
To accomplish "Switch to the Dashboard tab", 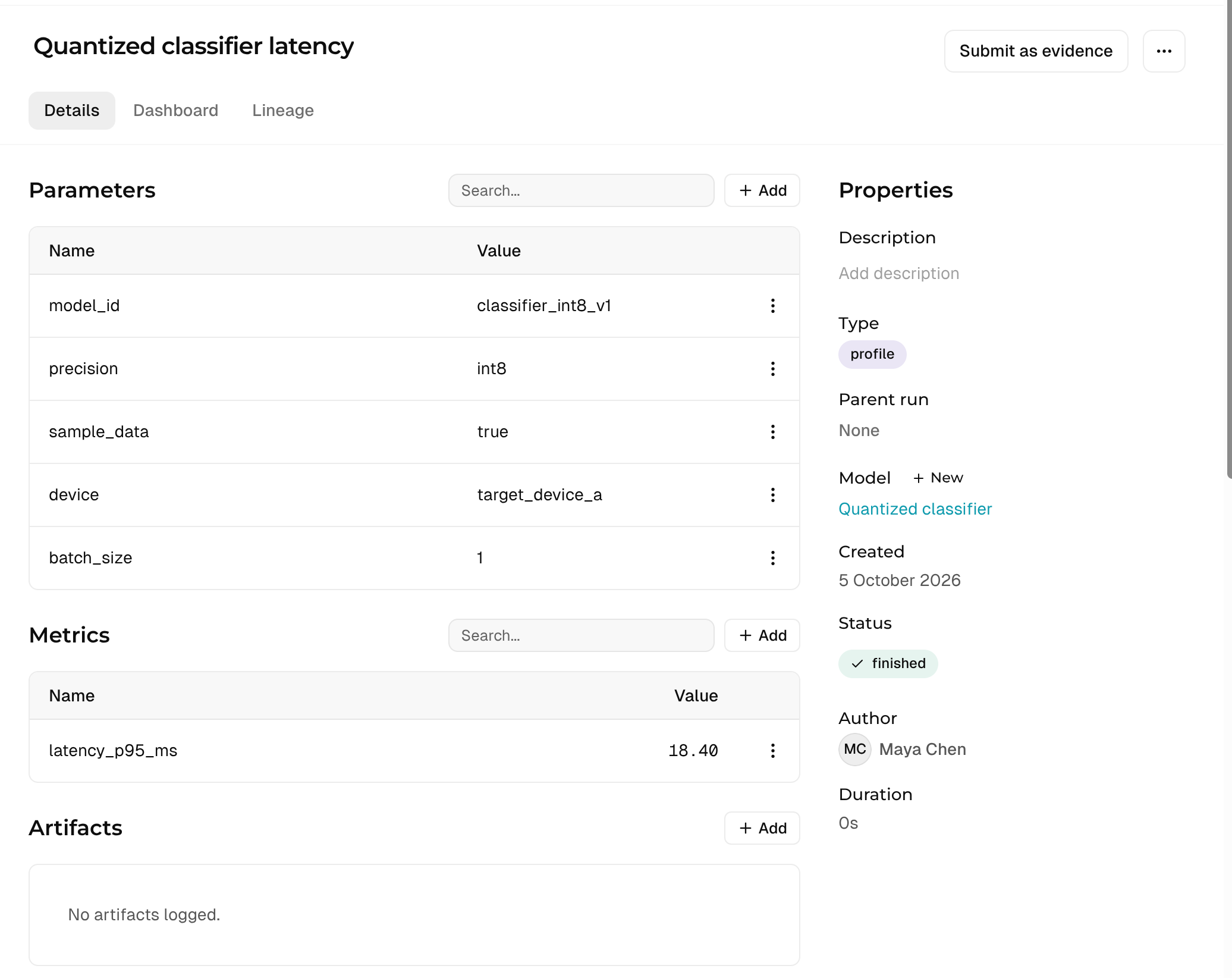I will point(176,111).
